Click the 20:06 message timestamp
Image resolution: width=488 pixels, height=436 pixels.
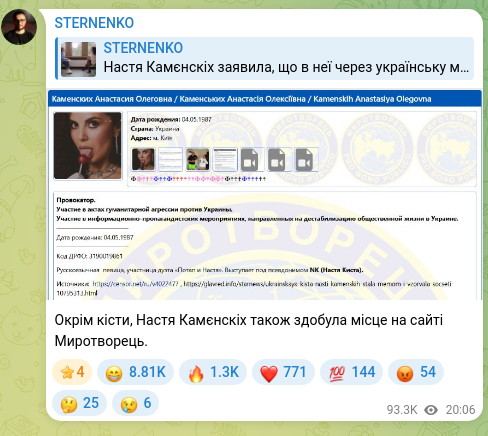[460, 410]
